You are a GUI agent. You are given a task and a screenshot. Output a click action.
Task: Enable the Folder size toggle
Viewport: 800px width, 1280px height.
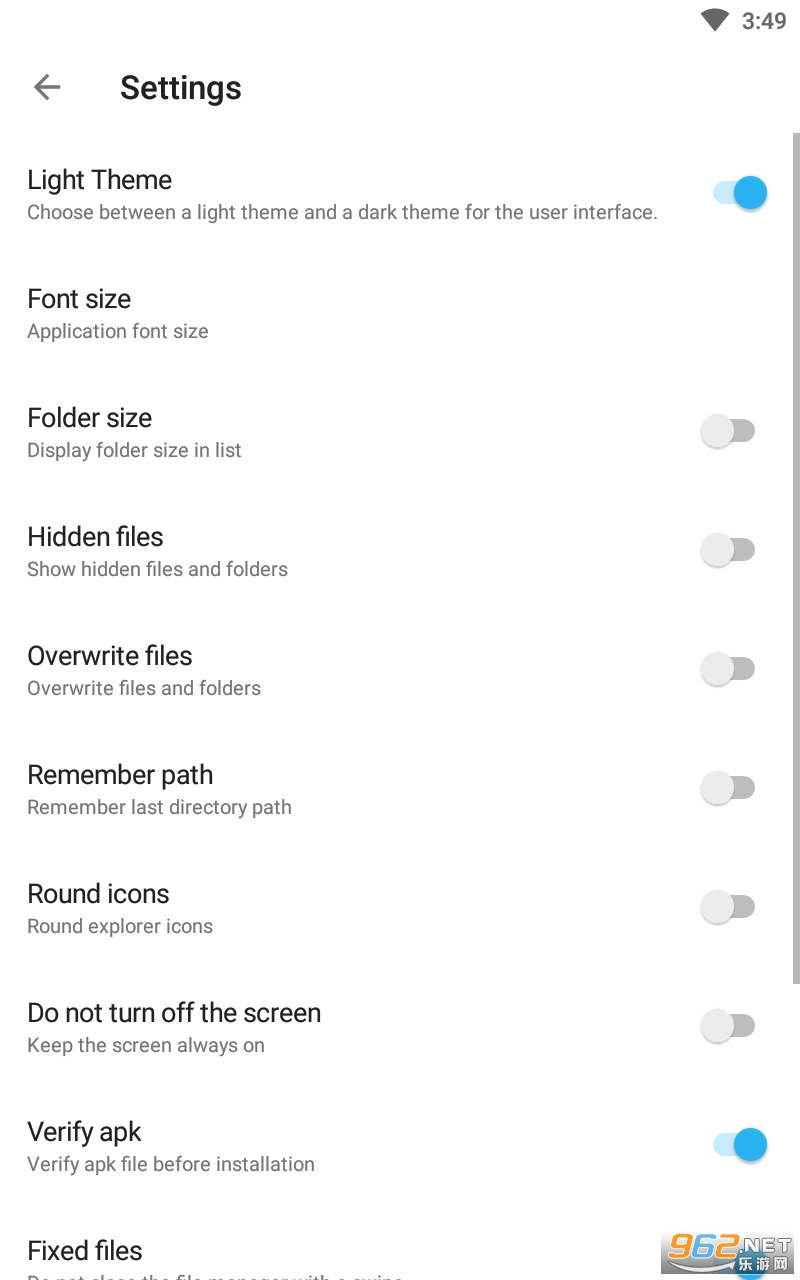(728, 431)
